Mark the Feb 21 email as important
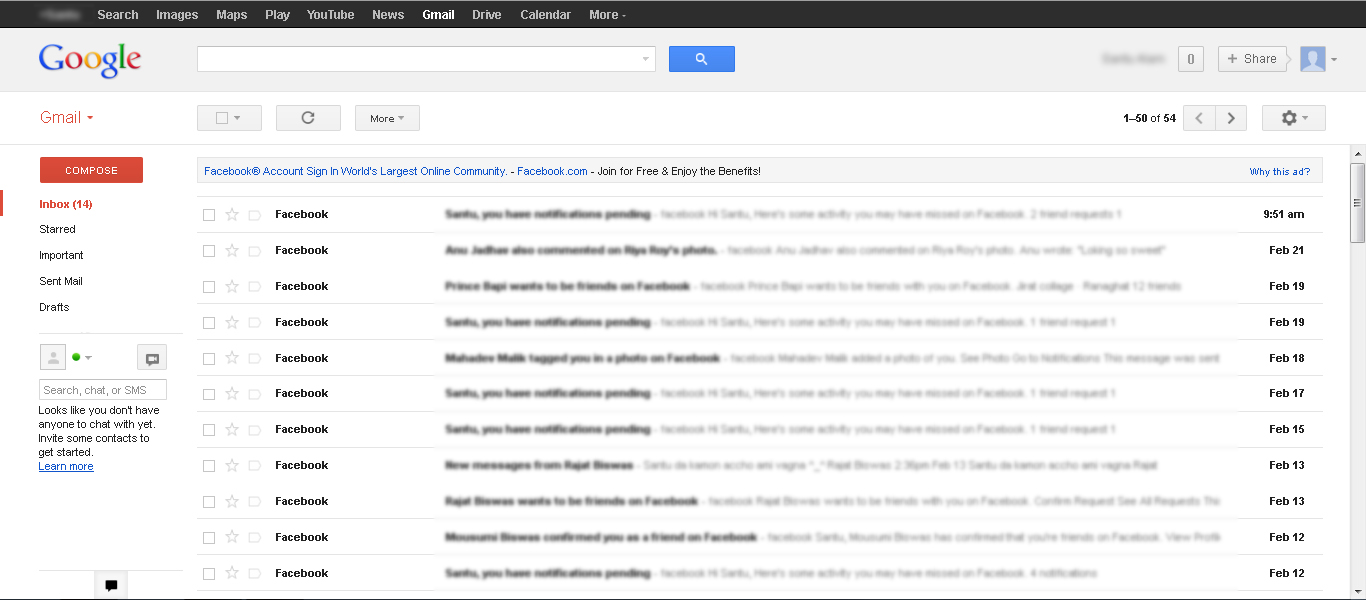Image resolution: width=1366 pixels, height=600 pixels. pos(254,251)
